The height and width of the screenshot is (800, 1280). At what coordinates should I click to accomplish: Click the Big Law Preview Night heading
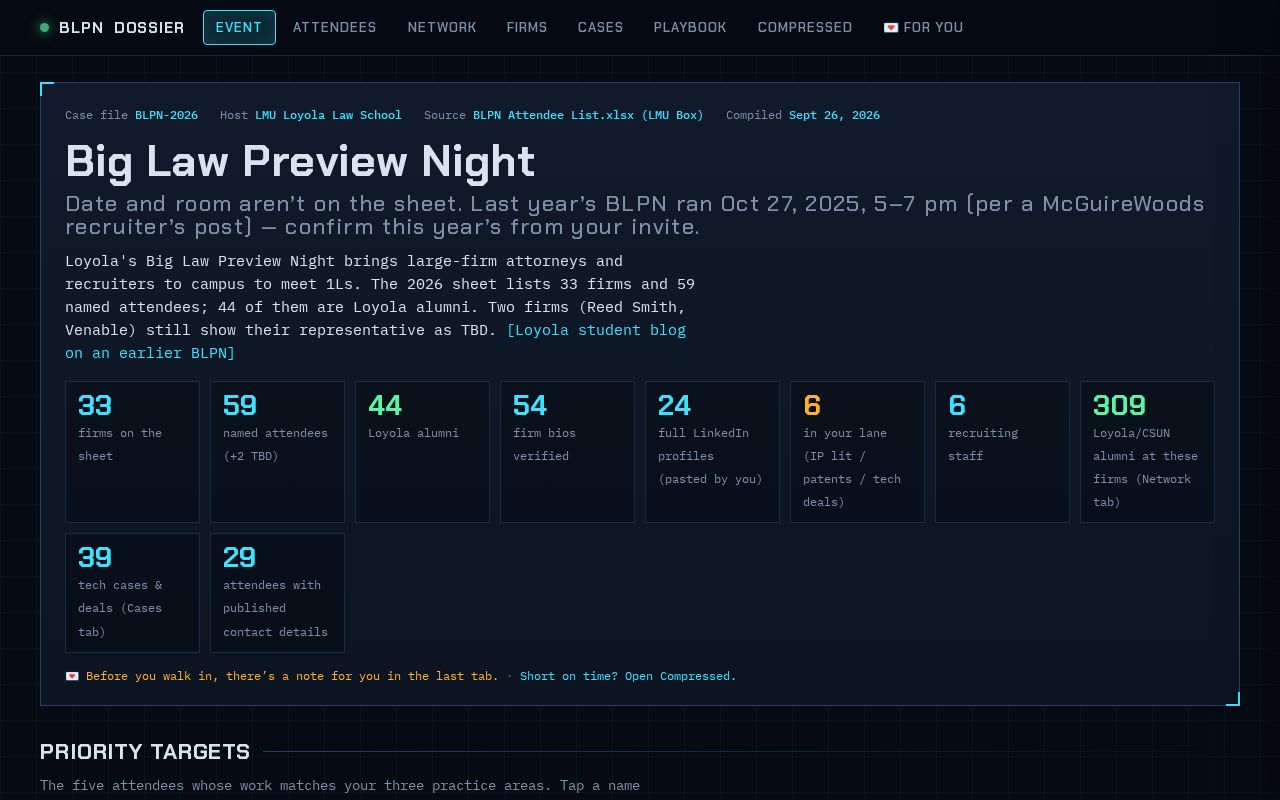pos(300,161)
